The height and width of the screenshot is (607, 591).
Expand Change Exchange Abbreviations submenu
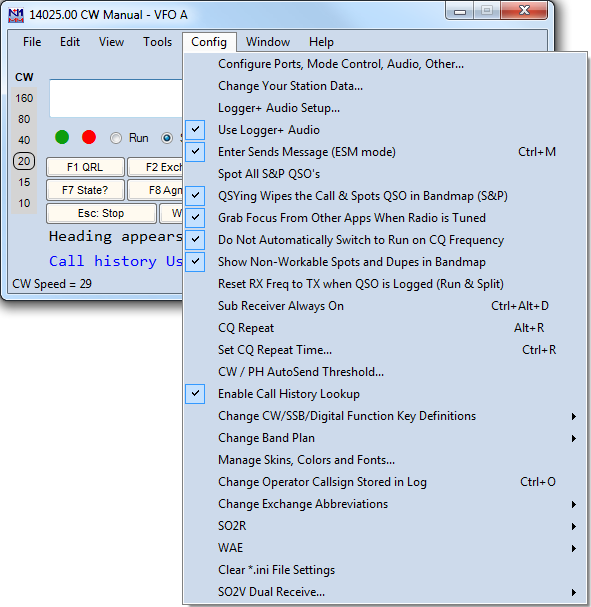[x=385, y=504]
